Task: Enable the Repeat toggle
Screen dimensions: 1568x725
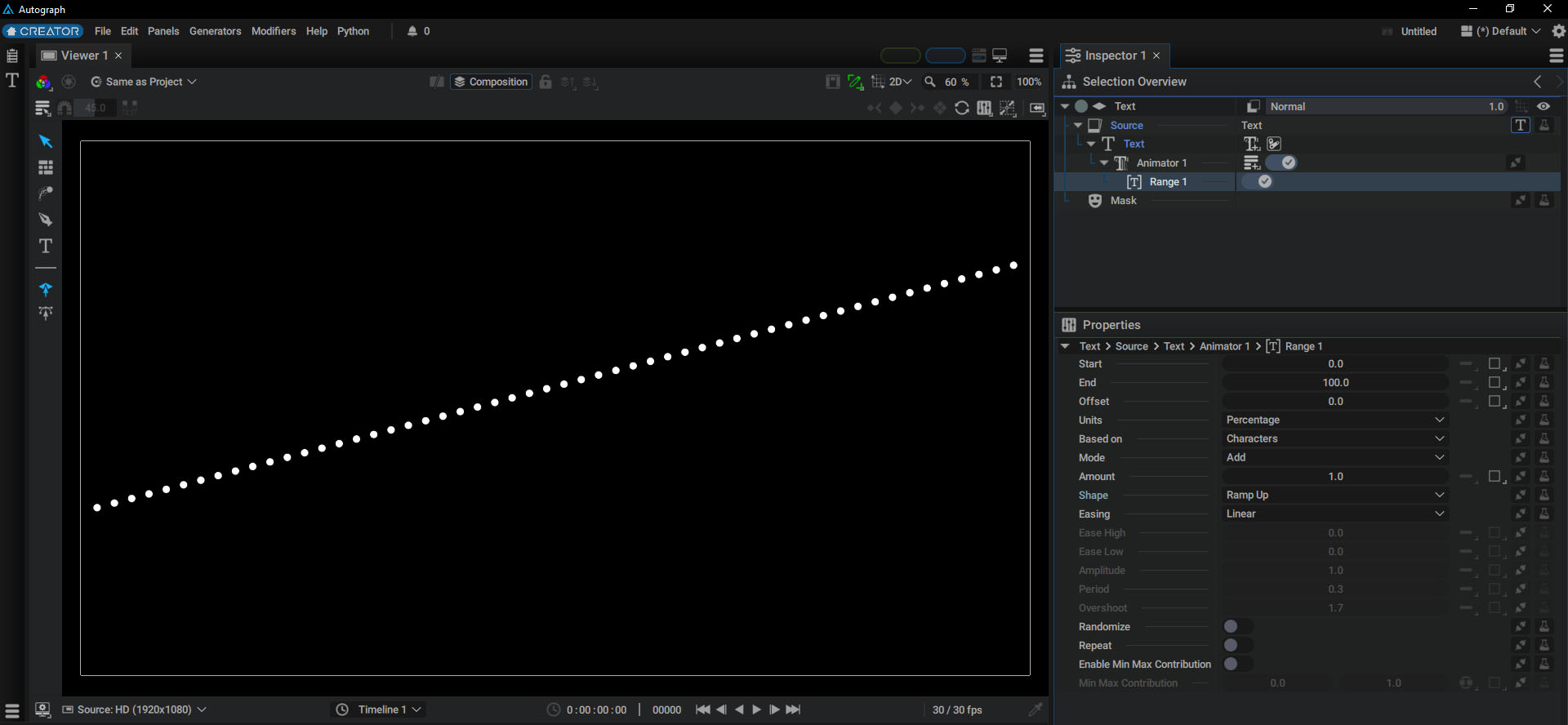Action: [1238, 645]
